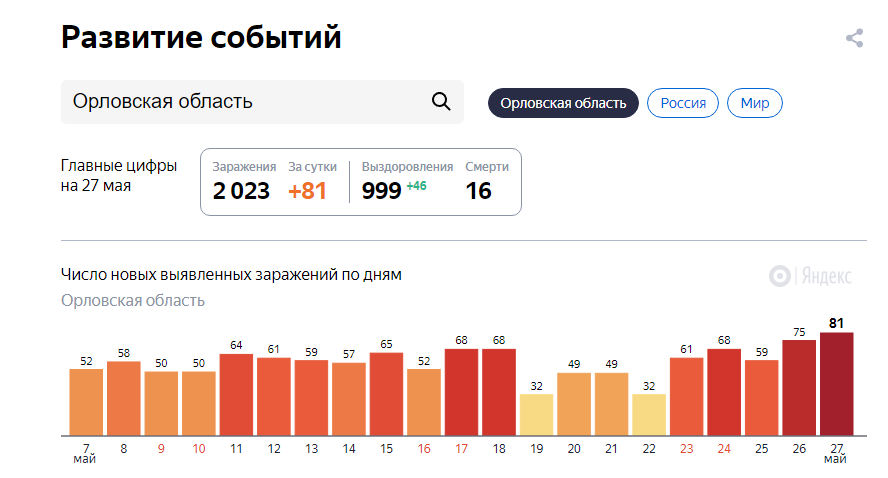Select the May 16 bar

pyautogui.click(x=424, y=402)
